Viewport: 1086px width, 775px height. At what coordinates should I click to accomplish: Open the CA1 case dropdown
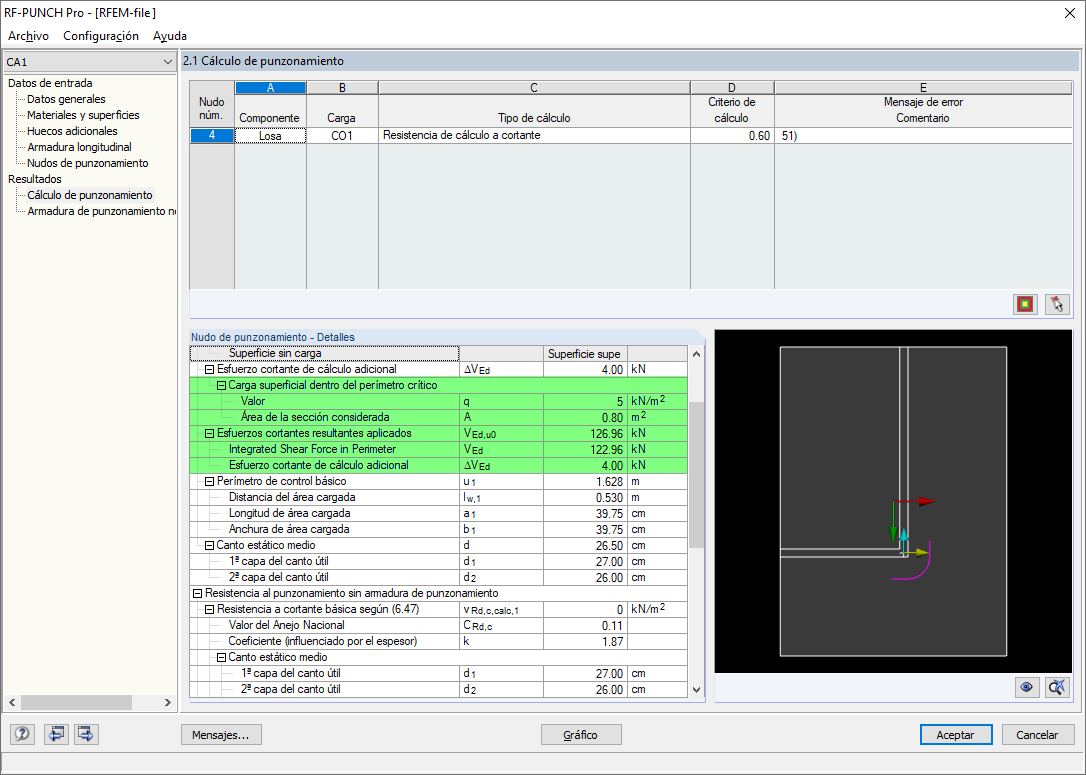pyautogui.click(x=89, y=62)
